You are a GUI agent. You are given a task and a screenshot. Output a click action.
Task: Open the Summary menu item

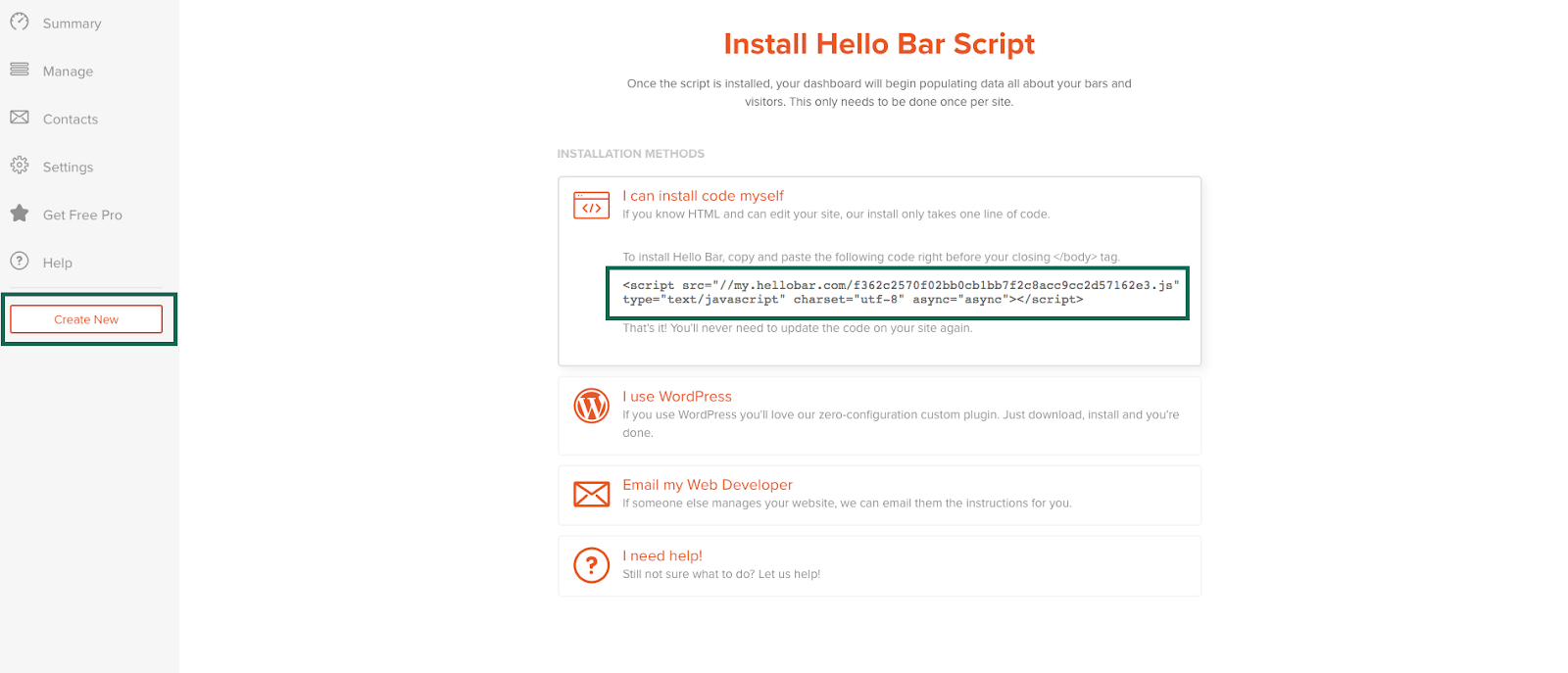pos(72,24)
